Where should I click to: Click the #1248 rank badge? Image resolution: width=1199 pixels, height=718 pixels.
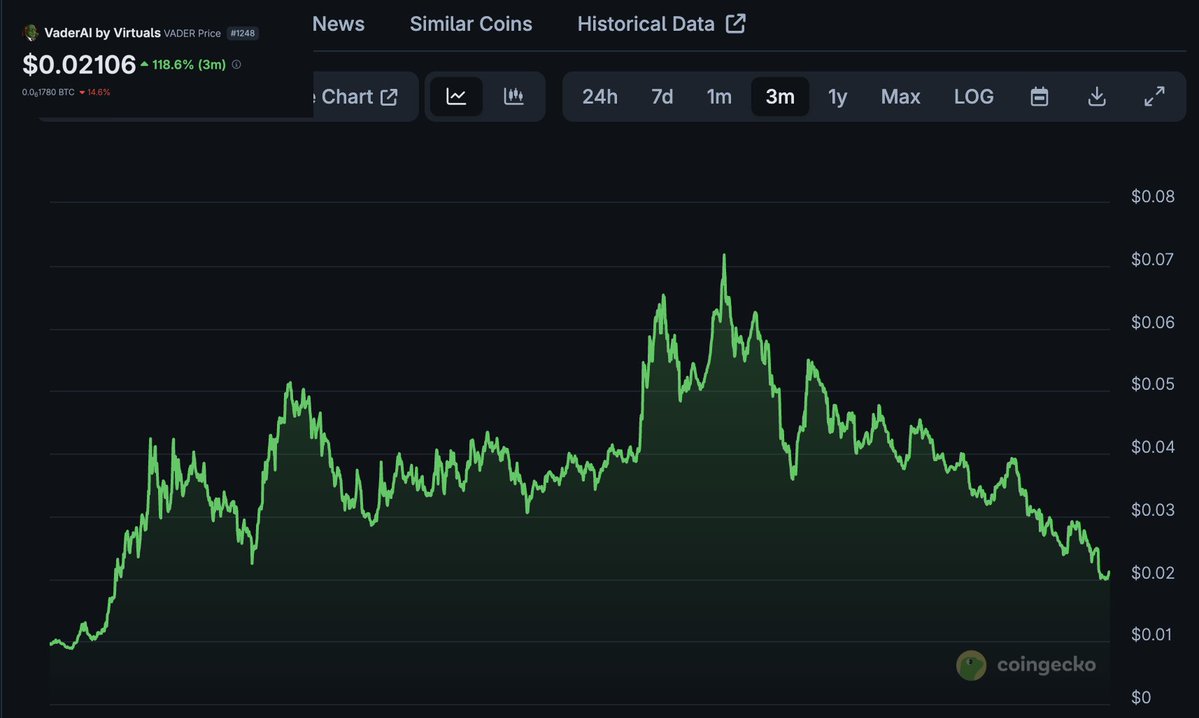[243, 33]
